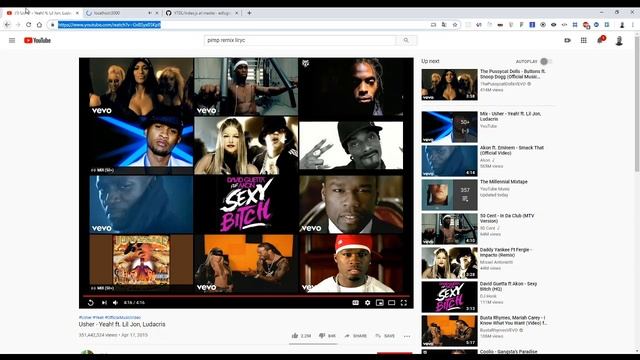Open the more actions ellipsis menu
The height and width of the screenshot is (360, 640).
407,336
